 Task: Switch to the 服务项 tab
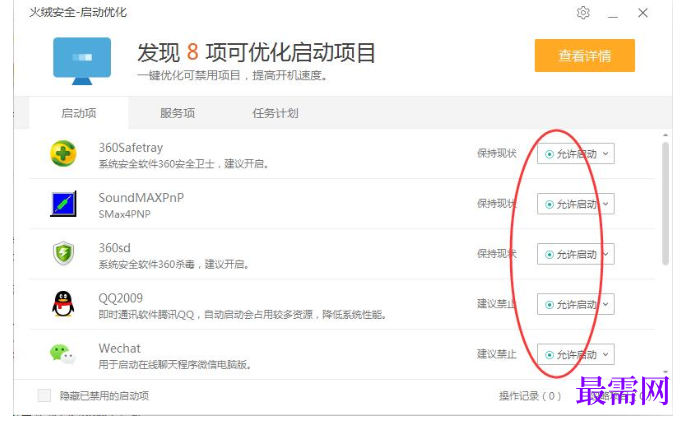(x=177, y=113)
